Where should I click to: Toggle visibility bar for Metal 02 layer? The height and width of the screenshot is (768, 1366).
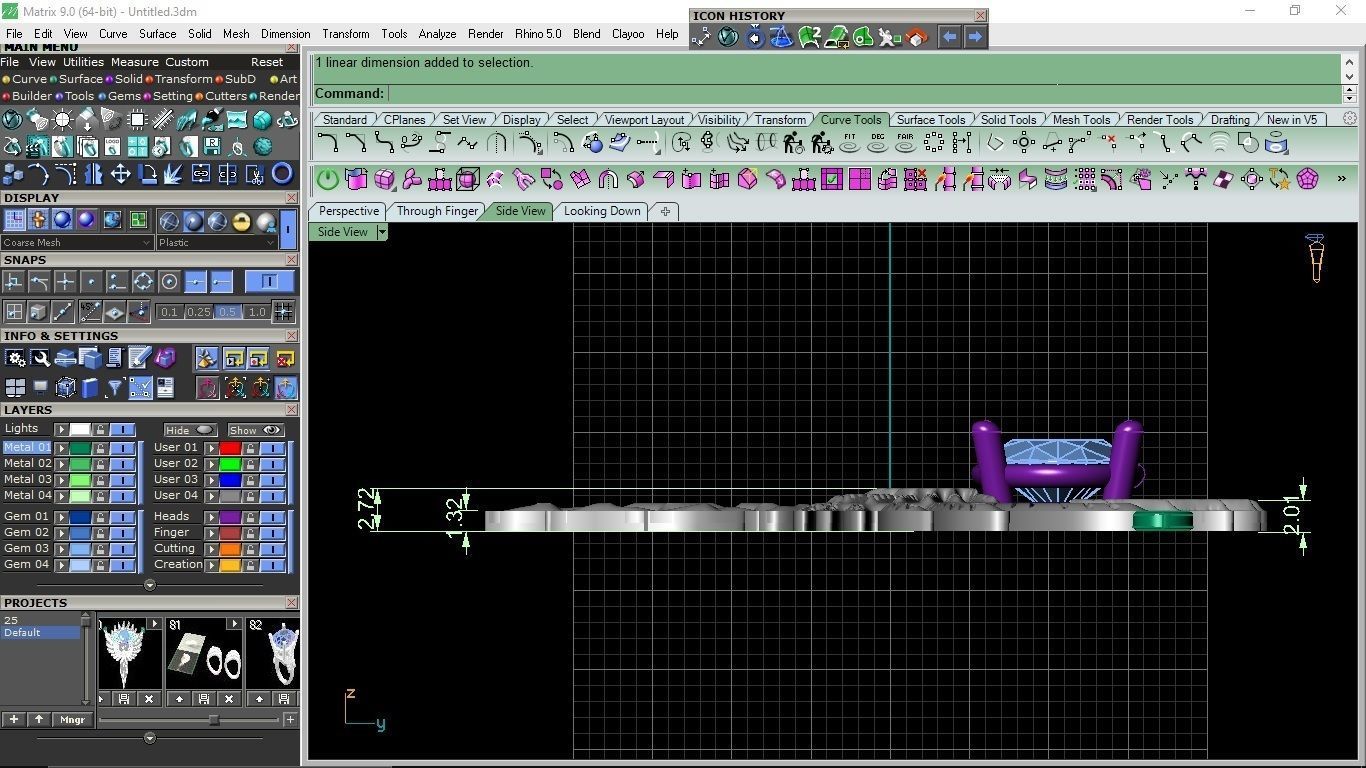tap(122, 464)
